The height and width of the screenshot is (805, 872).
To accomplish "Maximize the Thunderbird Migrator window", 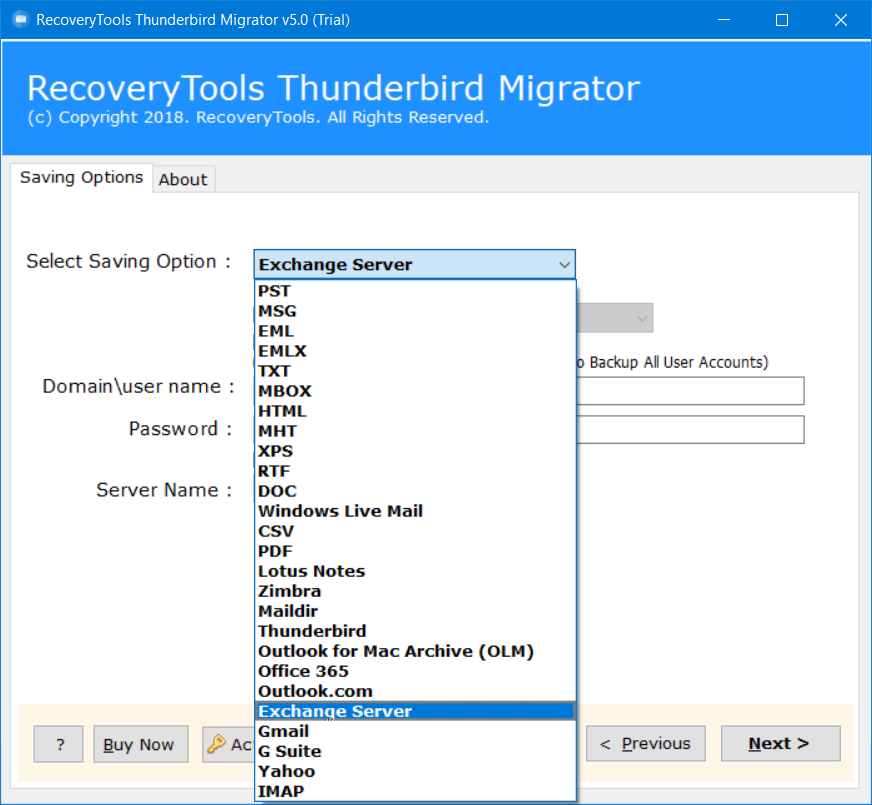I will (x=782, y=20).
